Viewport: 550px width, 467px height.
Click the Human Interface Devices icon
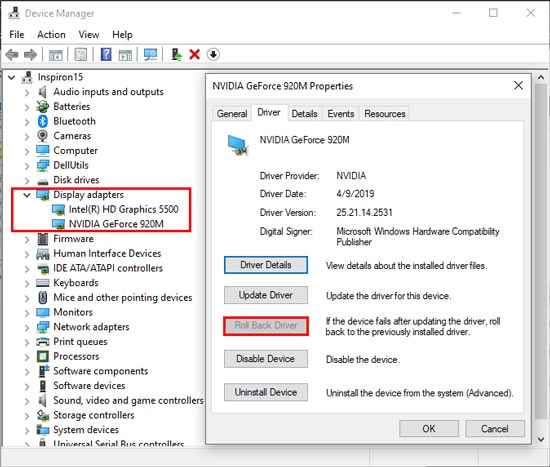point(42,254)
